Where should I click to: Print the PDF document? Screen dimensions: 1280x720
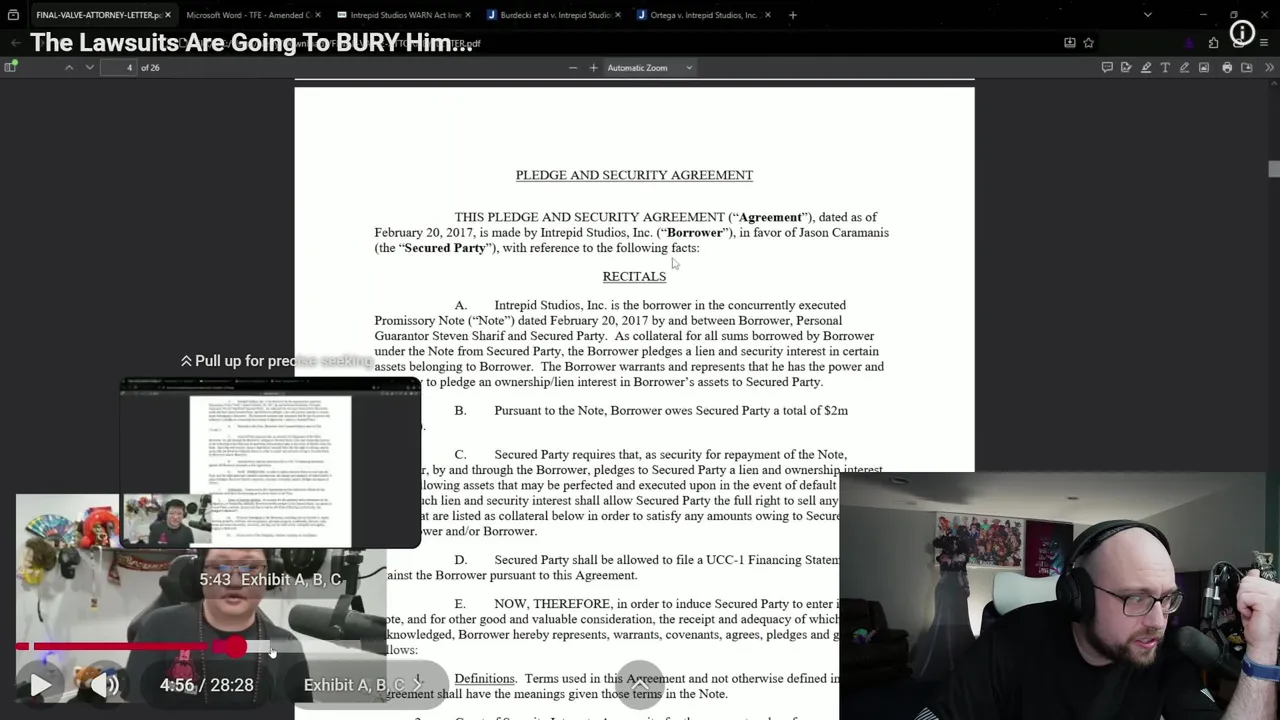point(1227,67)
